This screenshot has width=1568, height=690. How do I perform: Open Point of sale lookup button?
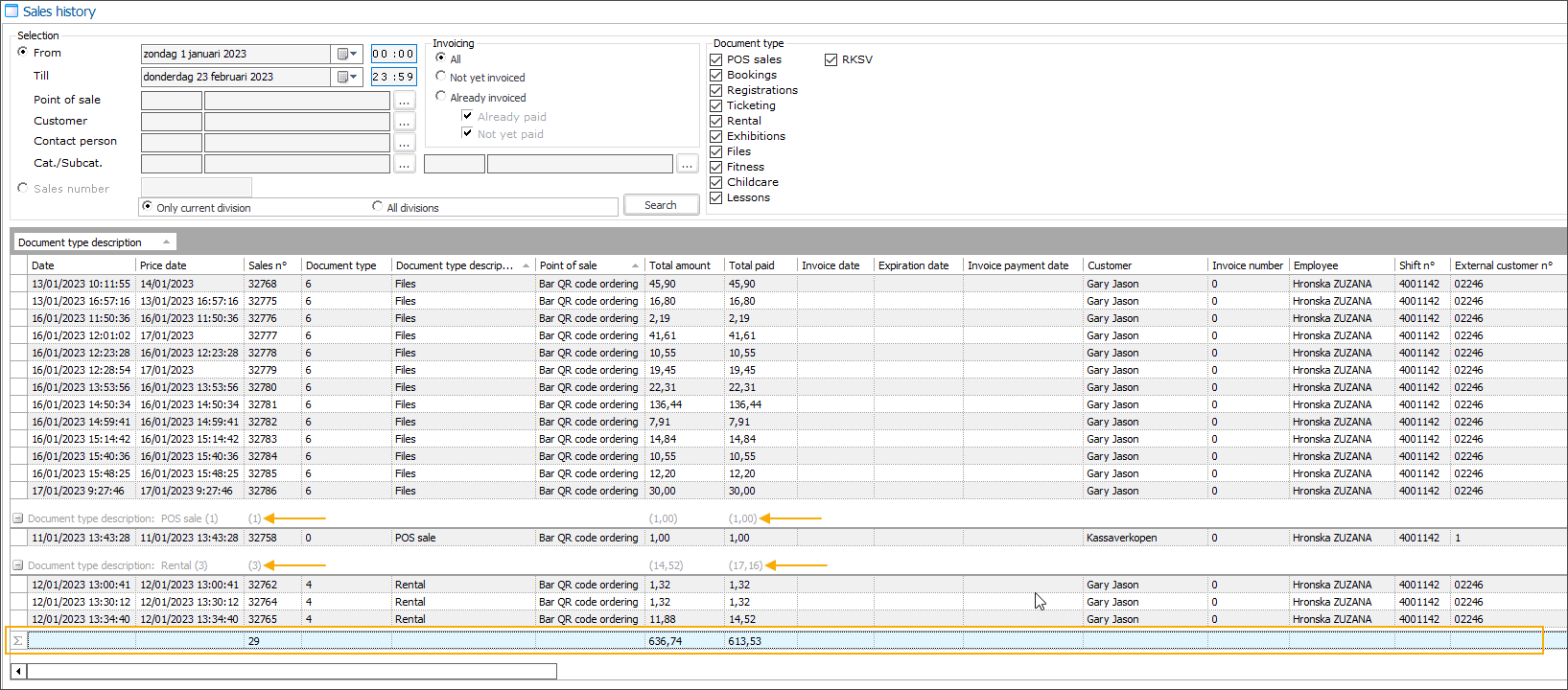[405, 101]
